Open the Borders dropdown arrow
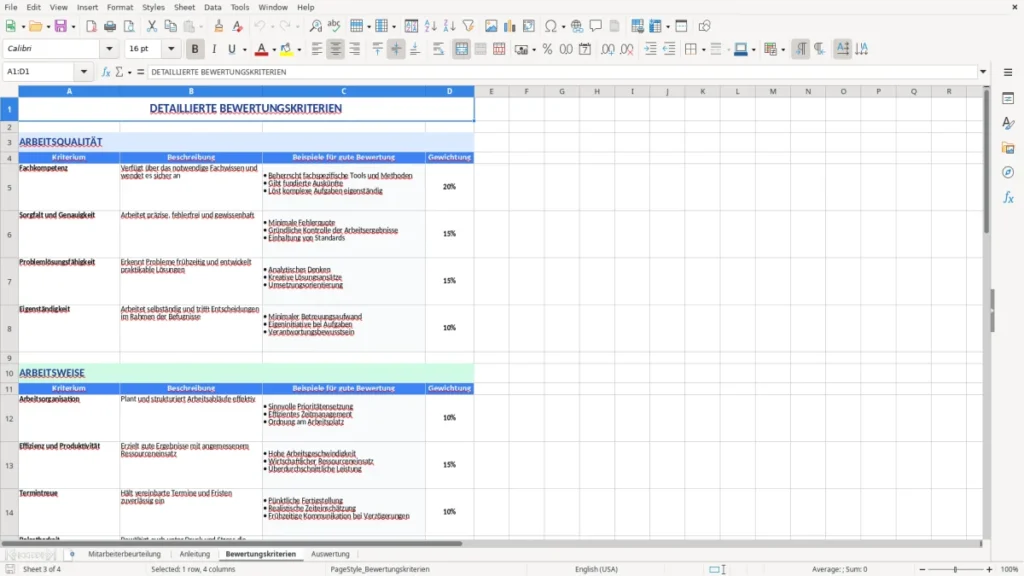This screenshot has height=576, width=1024. click(x=703, y=50)
